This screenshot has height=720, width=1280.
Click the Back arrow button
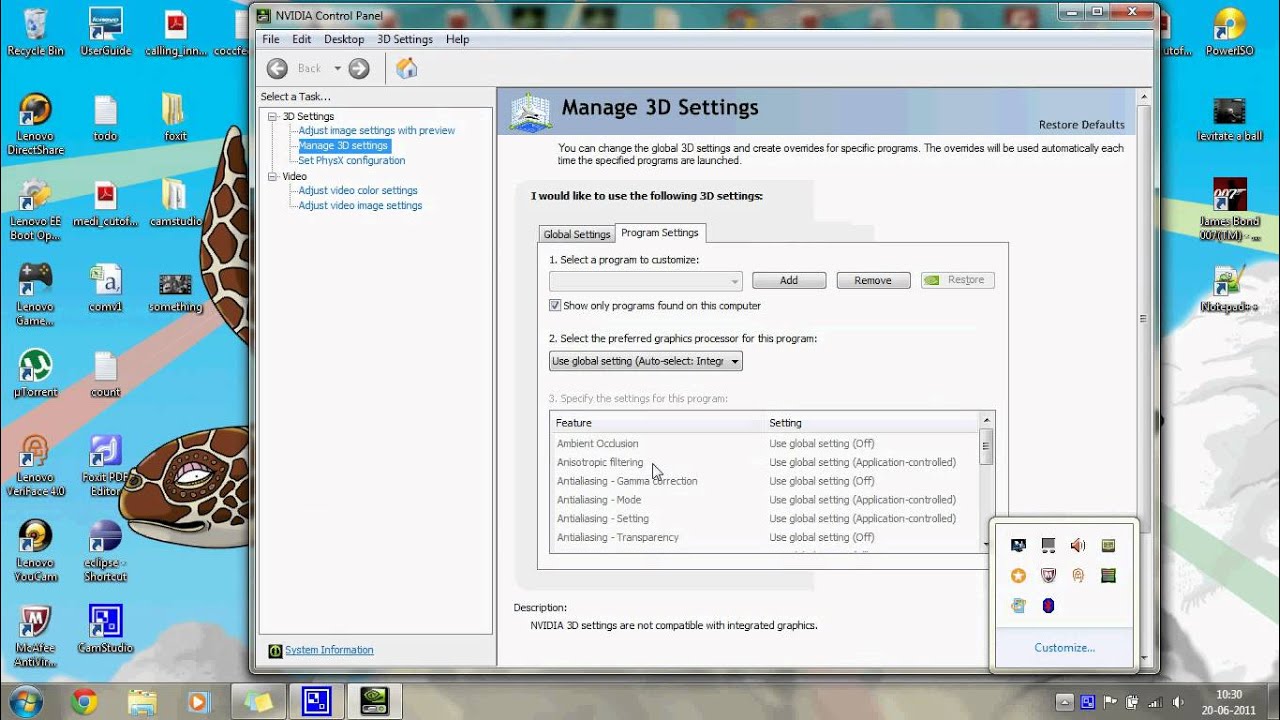click(278, 68)
